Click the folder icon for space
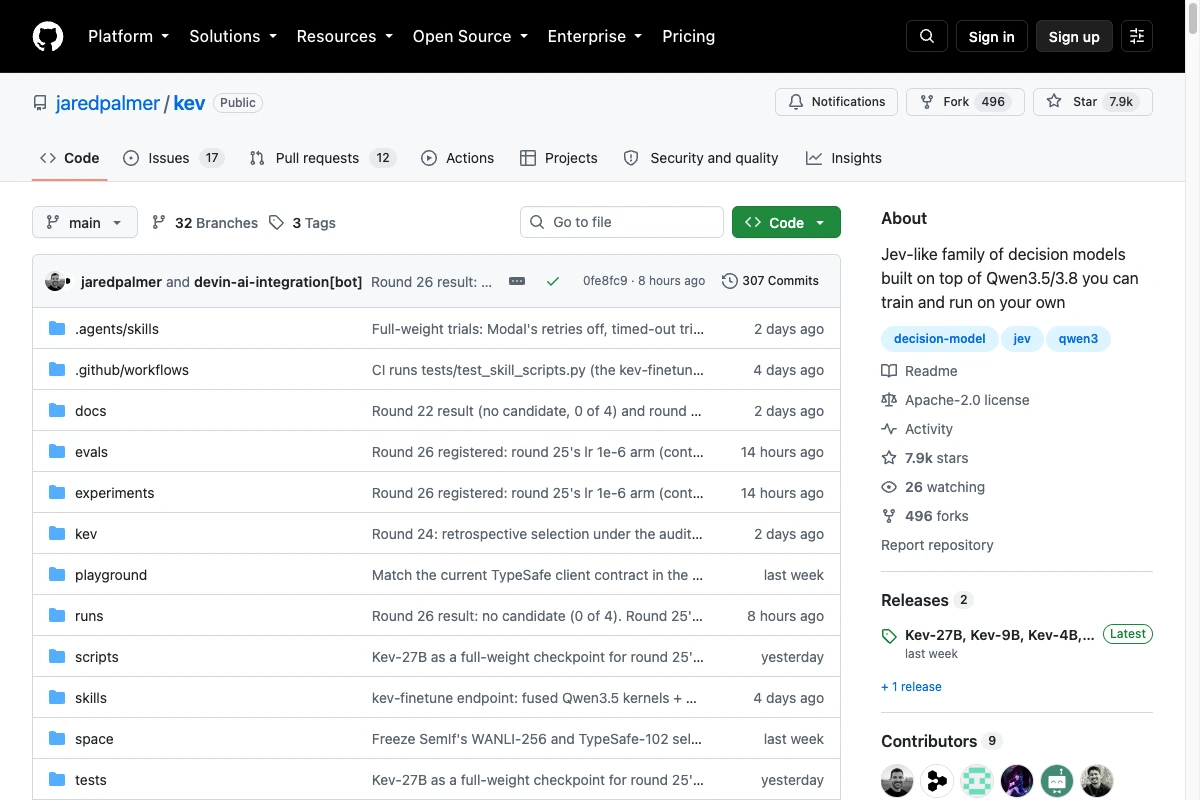Image resolution: width=1200 pixels, height=800 pixels. point(57,739)
